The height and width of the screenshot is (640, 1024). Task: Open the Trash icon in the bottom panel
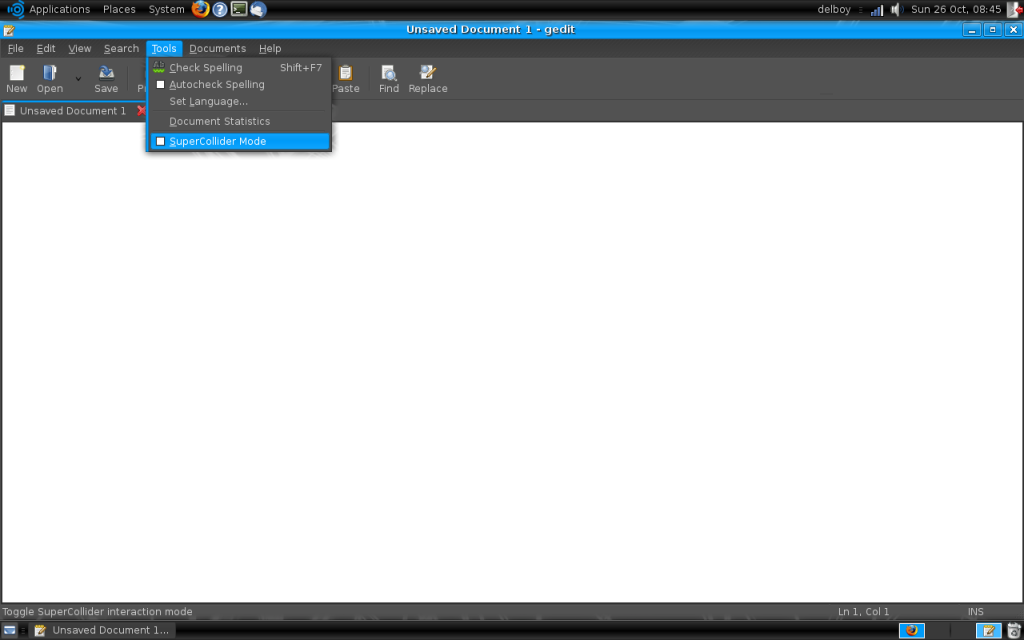point(1013,630)
